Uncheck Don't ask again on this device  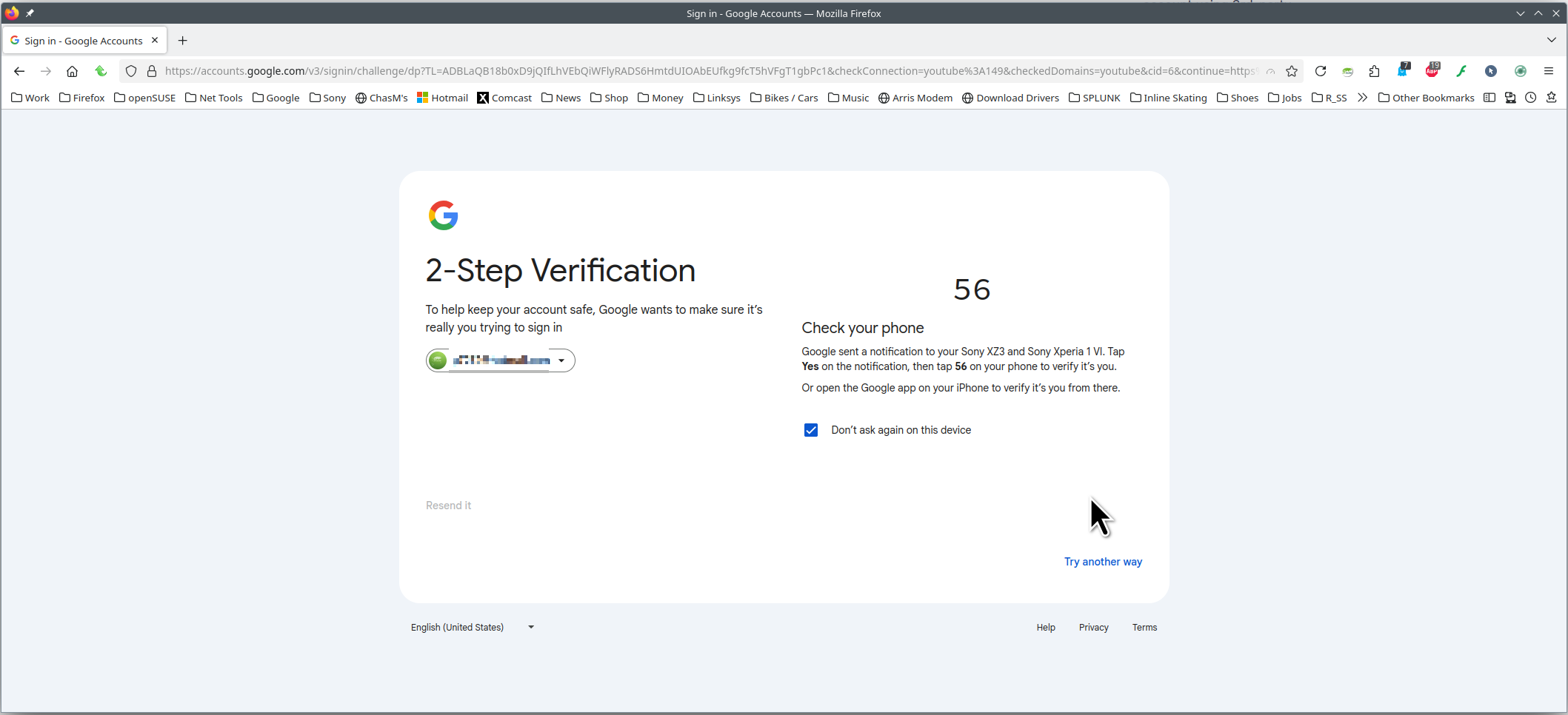[x=811, y=430]
